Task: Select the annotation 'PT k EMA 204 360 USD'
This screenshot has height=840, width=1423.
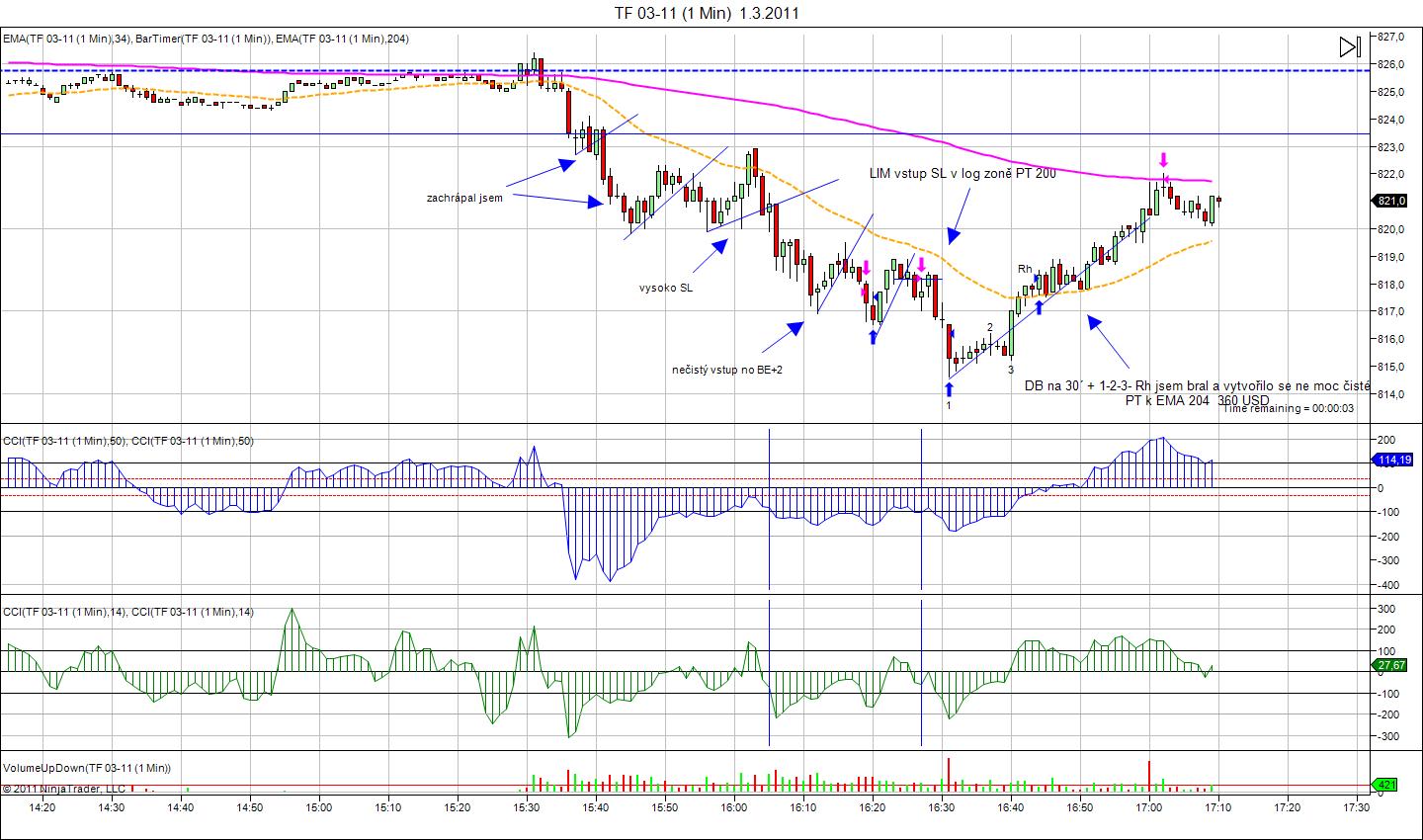Action: (1198, 400)
